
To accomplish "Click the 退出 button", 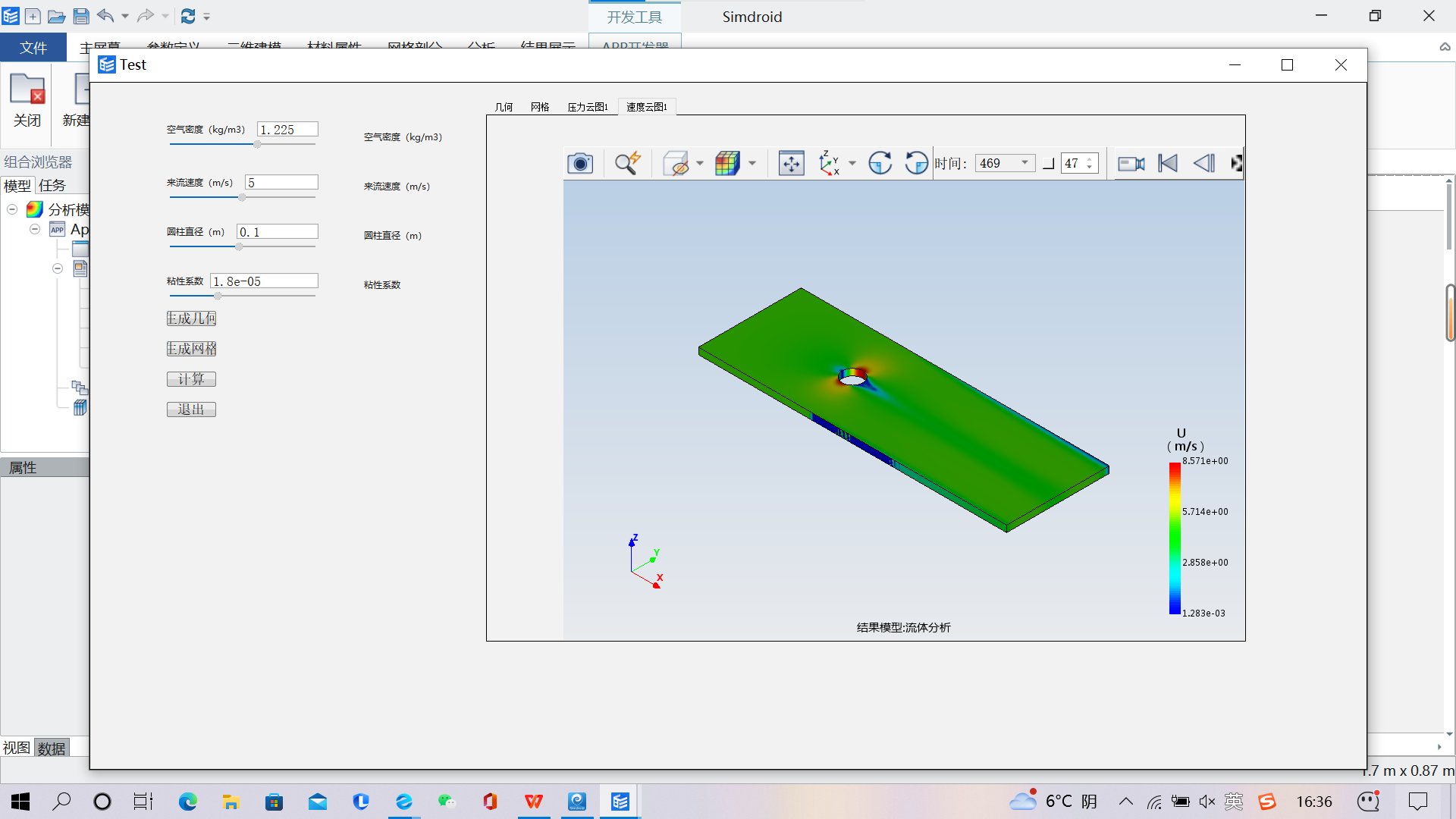I will click(x=191, y=409).
